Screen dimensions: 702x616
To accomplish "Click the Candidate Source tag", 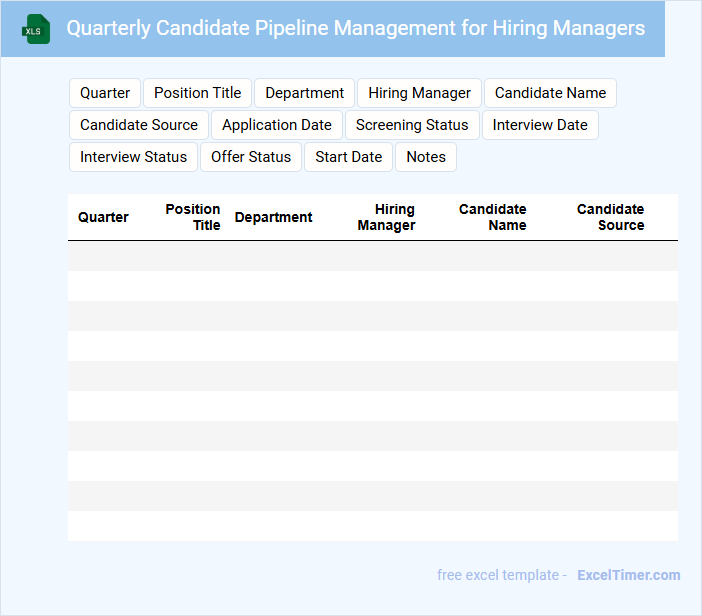I will pos(139,125).
